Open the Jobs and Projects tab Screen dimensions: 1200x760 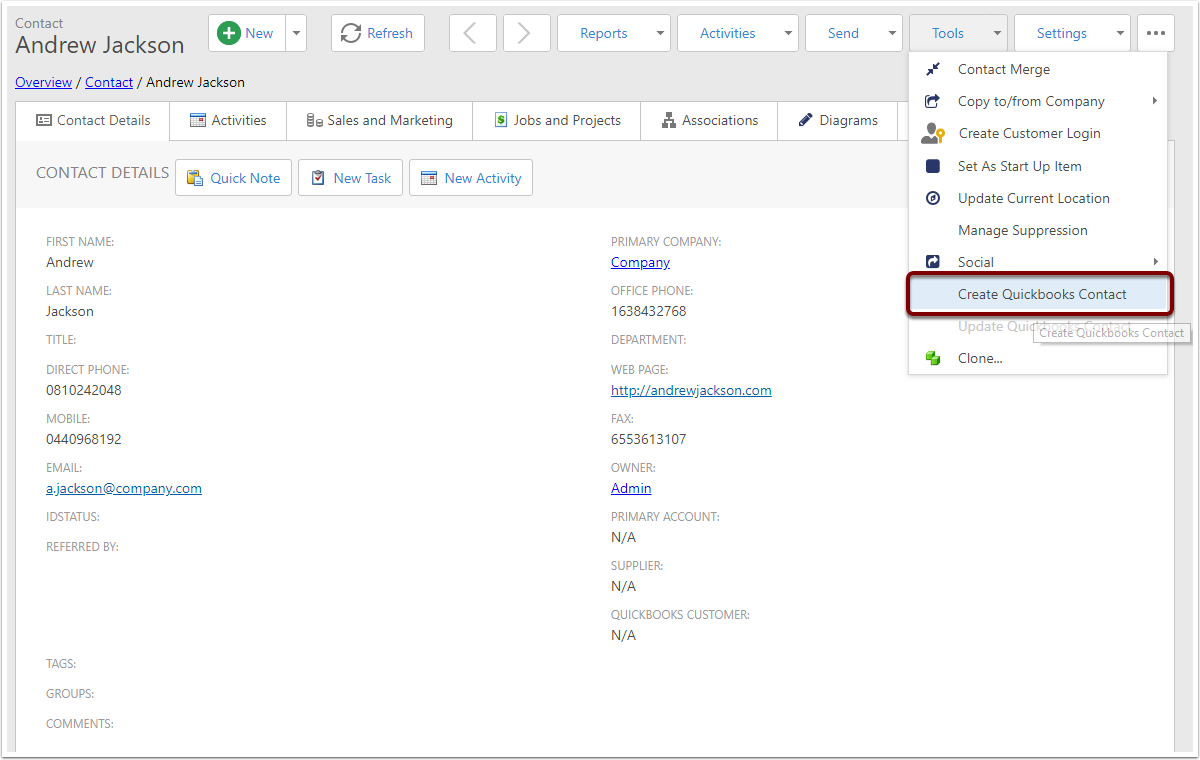(557, 121)
